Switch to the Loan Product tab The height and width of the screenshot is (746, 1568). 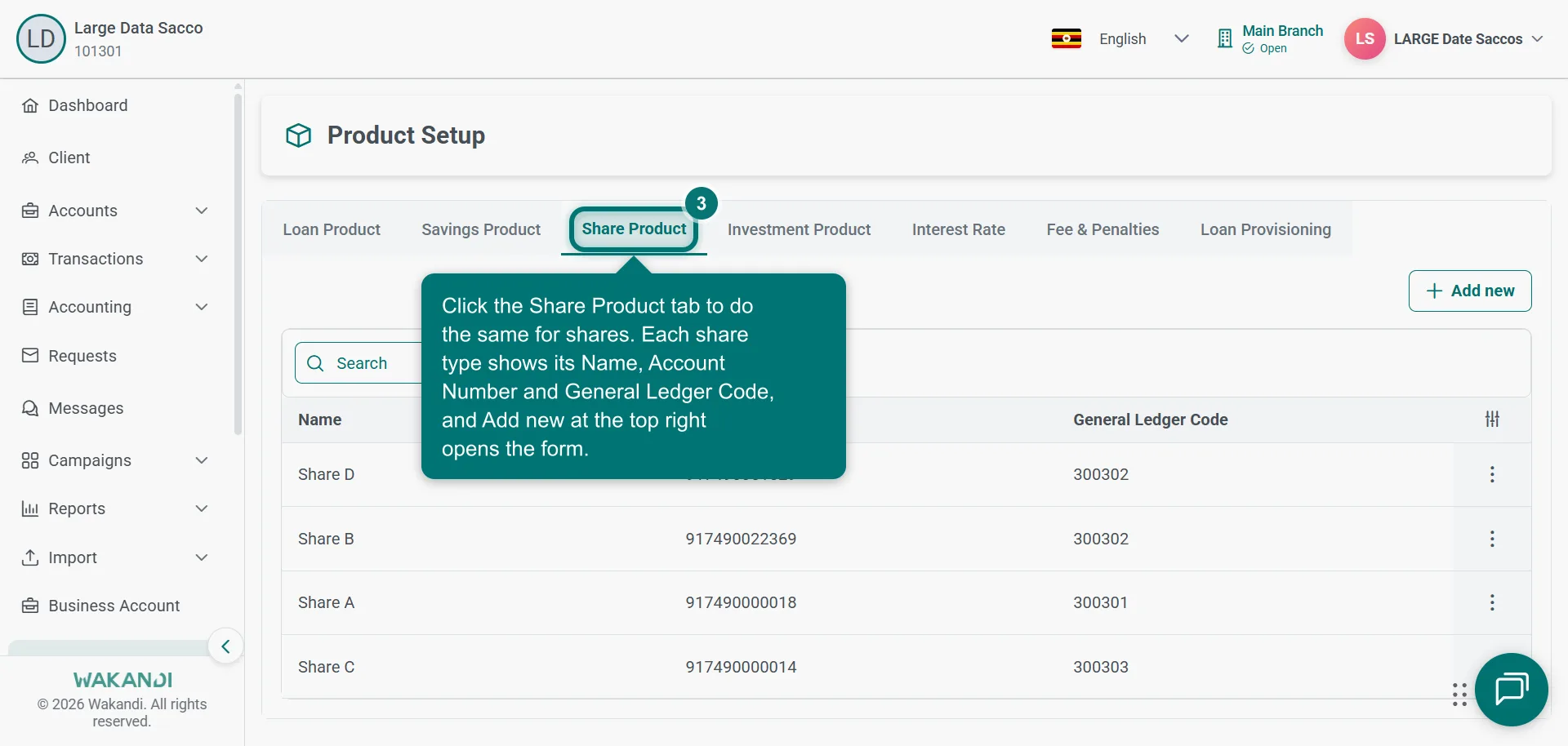coord(332,229)
